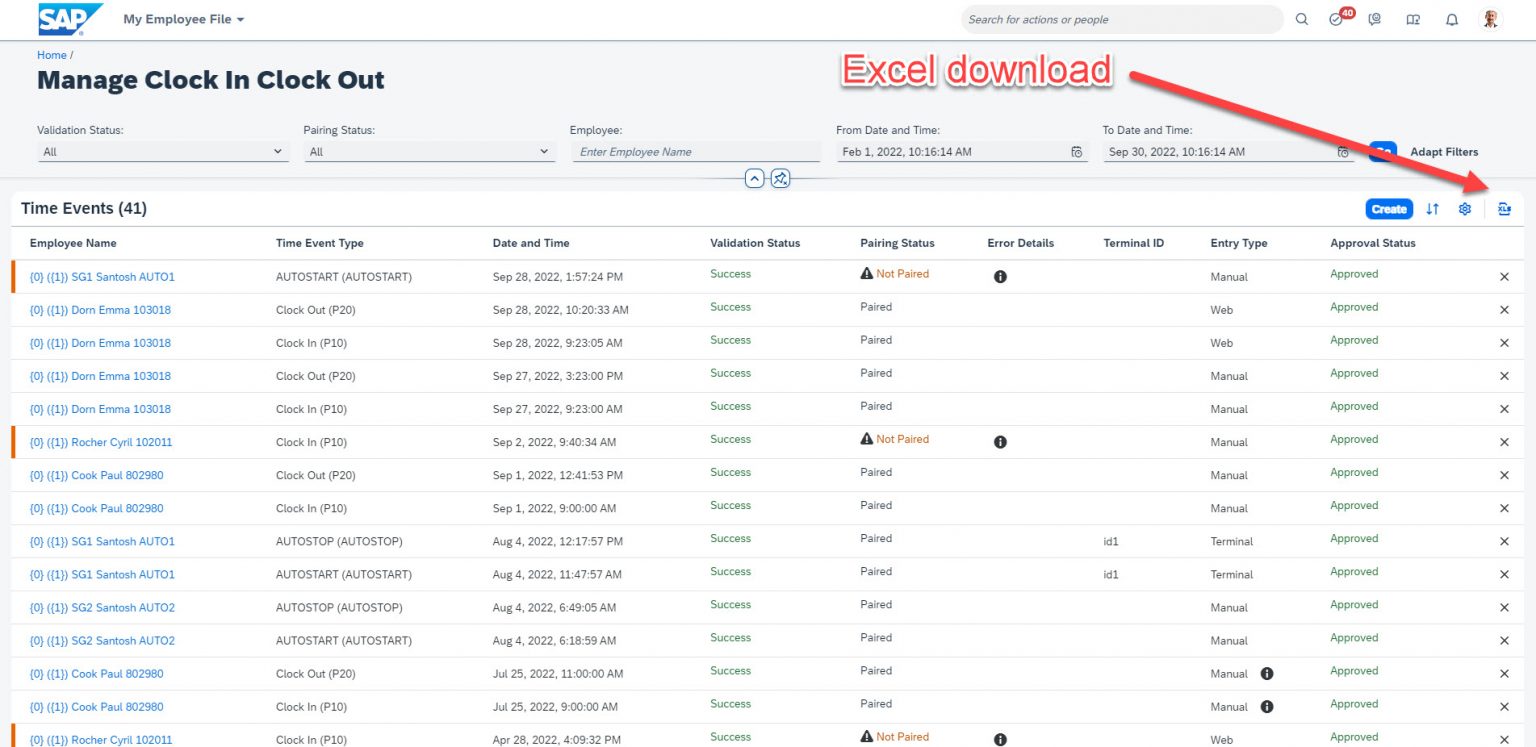
Task: Open the notifications bell
Action: (1452, 18)
